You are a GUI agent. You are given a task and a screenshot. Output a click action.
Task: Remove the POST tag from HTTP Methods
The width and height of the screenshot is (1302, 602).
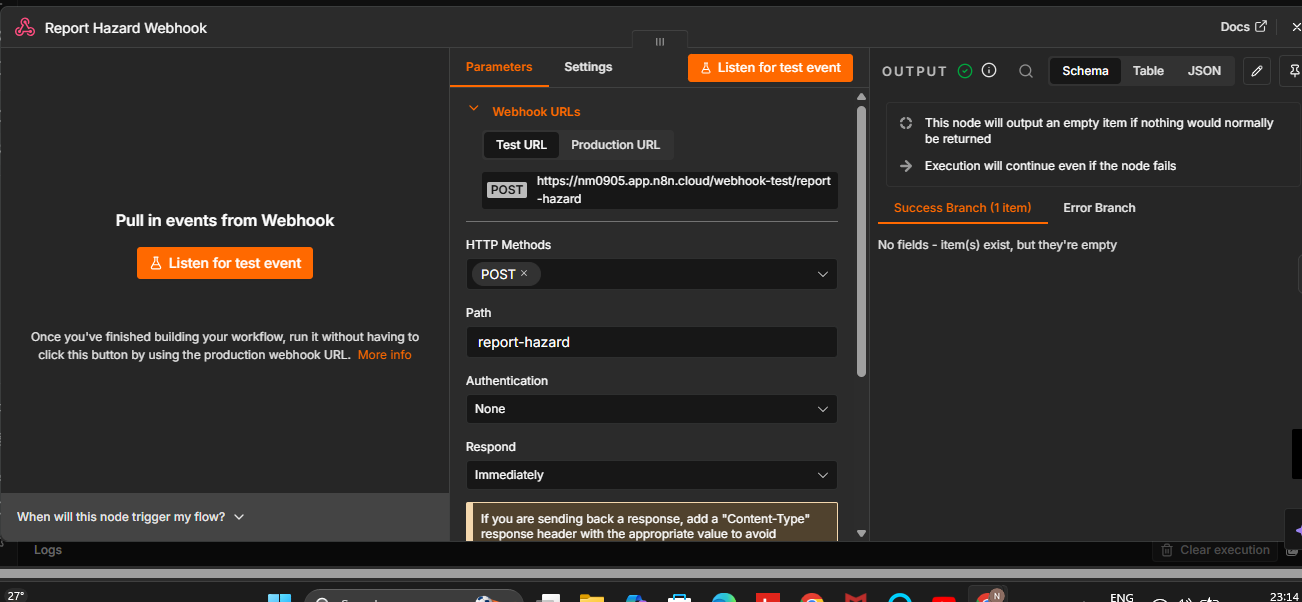tap(524, 273)
